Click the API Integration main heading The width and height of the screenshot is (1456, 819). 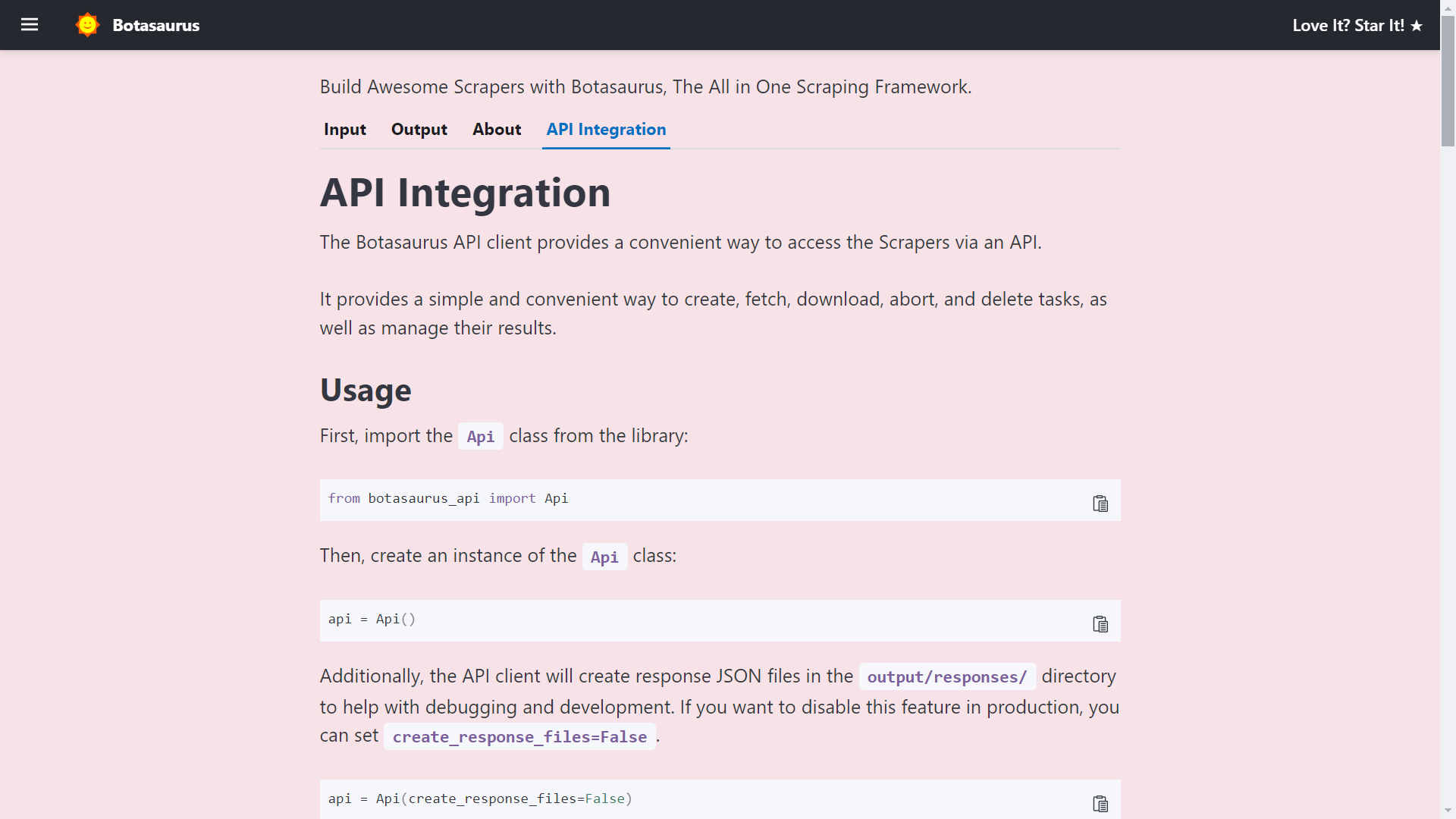[x=464, y=193]
